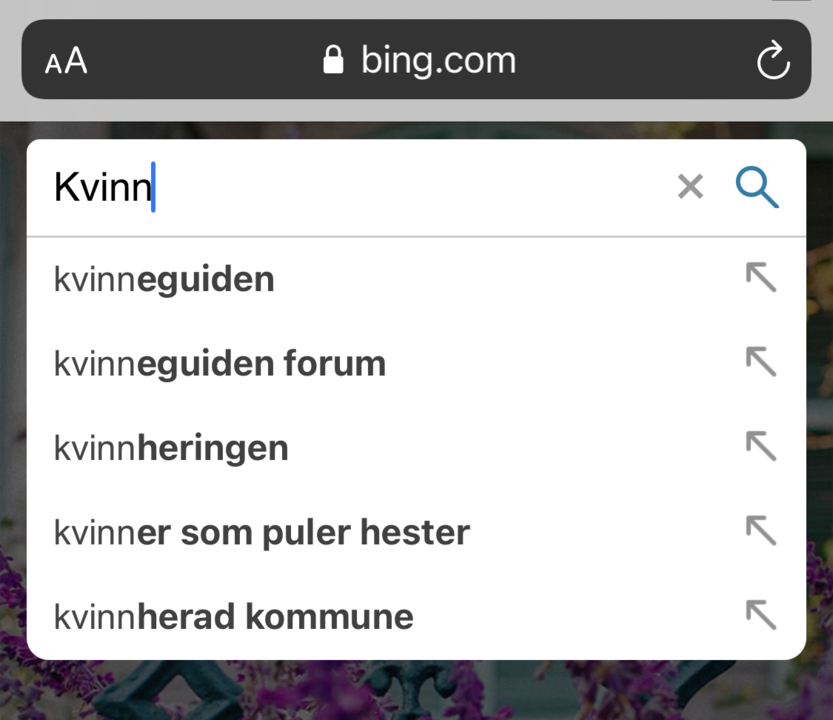This screenshot has height=720, width=833.
Task: Fill the query using the arrow beside kvinnheringen
Action: pos(761,445)
